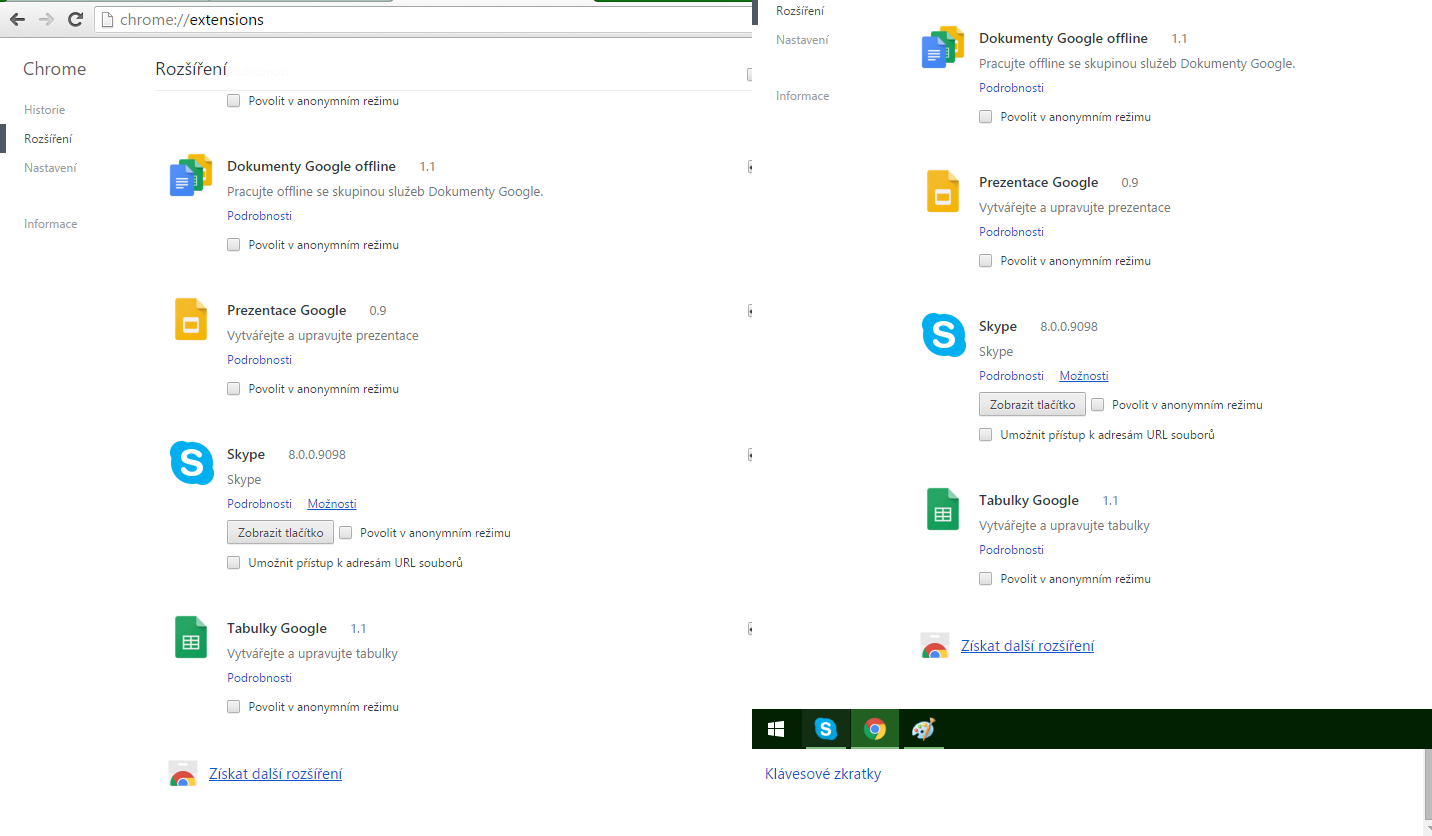Image resolution: width=1432 pixels, height=836 pixels.
Task: Switch to Chrome on the taskbar
Action: 875,729
